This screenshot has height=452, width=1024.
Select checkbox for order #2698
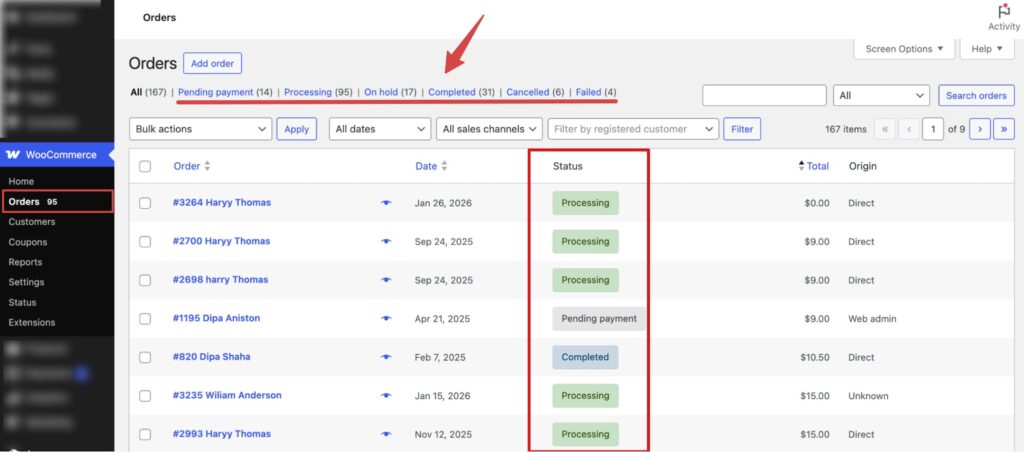tap(145, 280)
